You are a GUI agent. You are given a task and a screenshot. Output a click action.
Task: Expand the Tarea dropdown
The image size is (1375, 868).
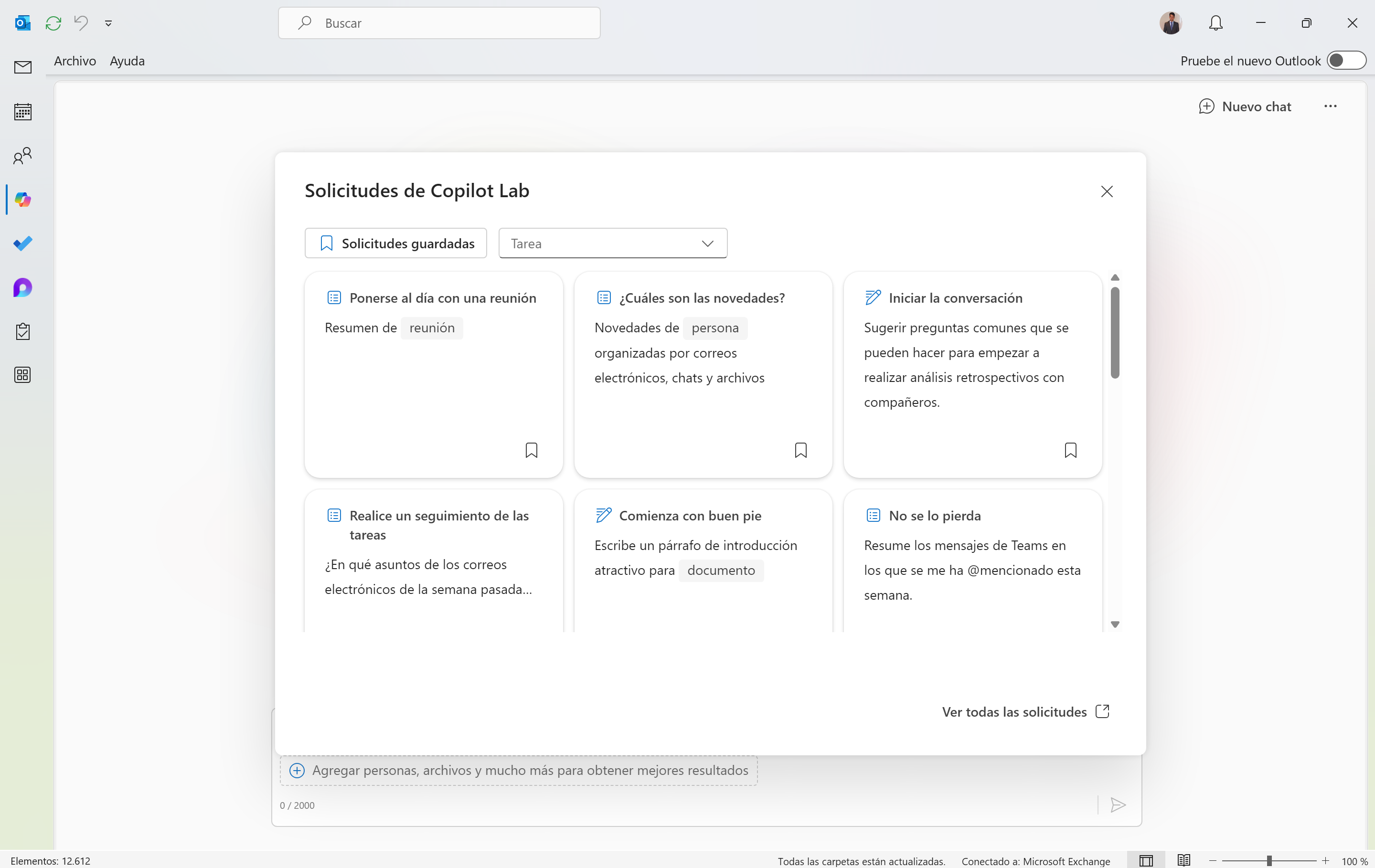[613, 243]
